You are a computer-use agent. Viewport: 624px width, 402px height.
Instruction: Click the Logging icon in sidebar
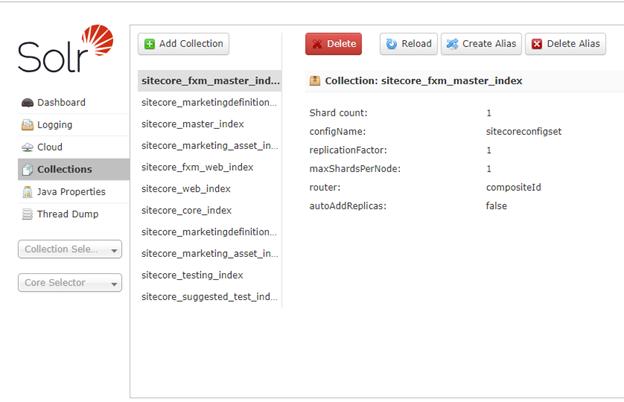[x=27, y=125]
